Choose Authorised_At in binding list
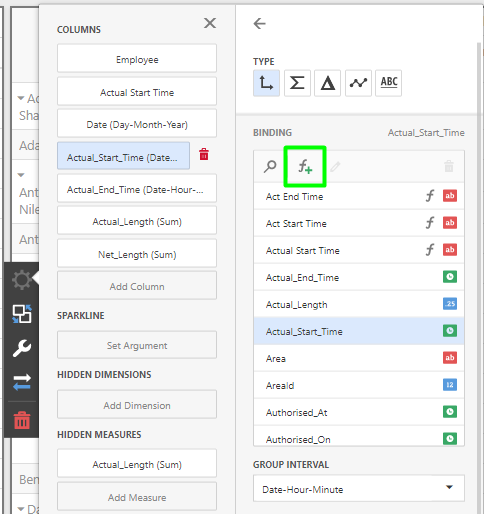Screen dimensions: 484x514 click(359, 412)
